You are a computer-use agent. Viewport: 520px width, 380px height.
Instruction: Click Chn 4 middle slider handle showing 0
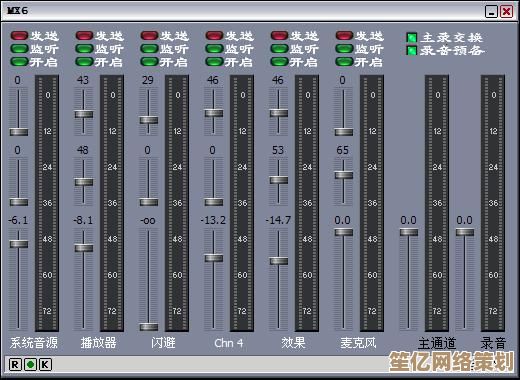(x=214, y=202)
